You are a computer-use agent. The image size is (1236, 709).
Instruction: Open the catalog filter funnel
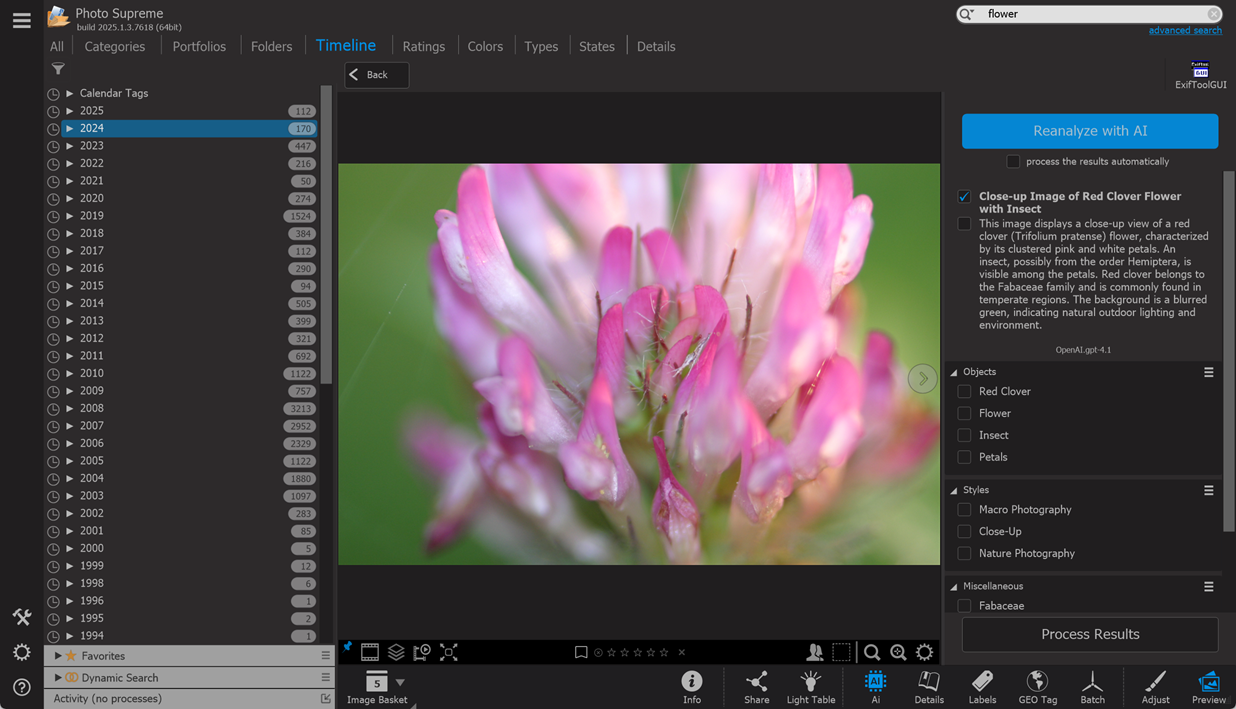(58, 69)
